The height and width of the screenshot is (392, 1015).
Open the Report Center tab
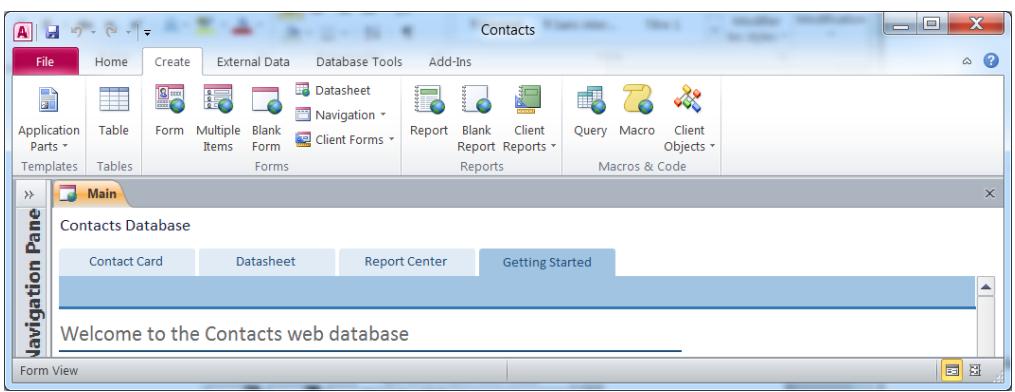[x=406, y=262]
